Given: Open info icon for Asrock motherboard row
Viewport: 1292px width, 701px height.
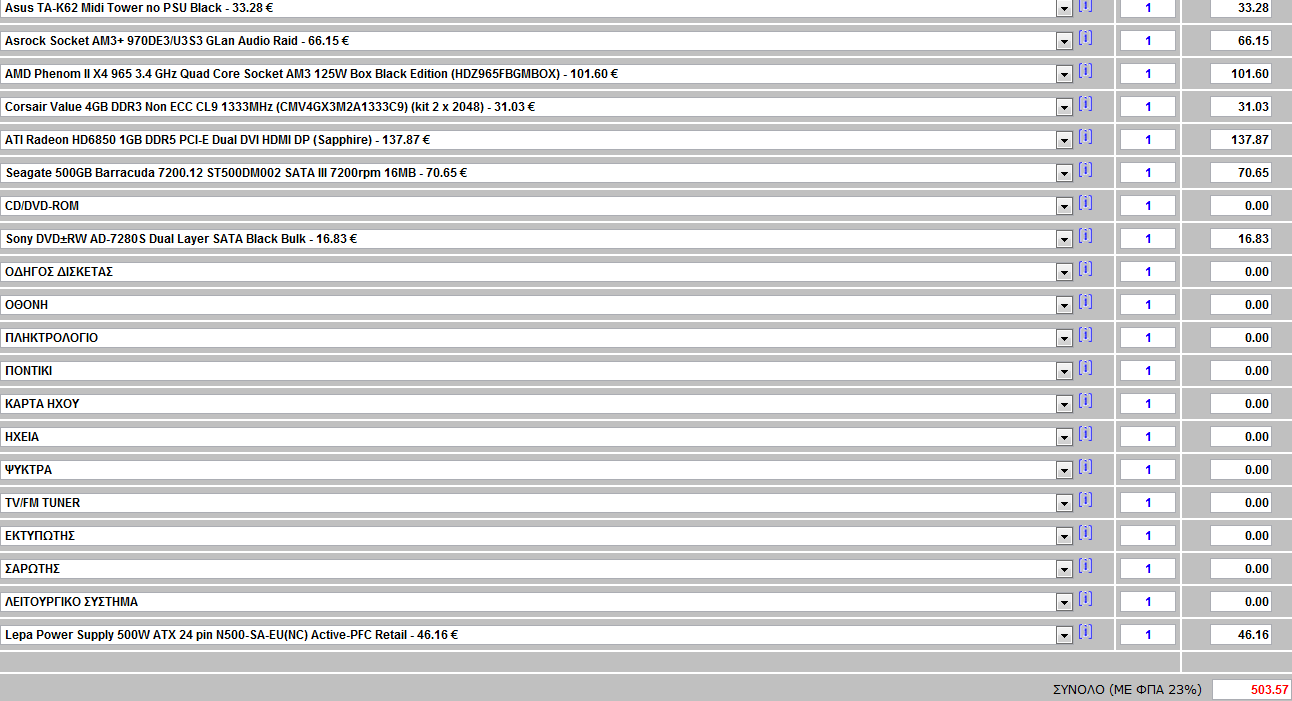Looking at the screenshot, I should tap(1085, 38).
